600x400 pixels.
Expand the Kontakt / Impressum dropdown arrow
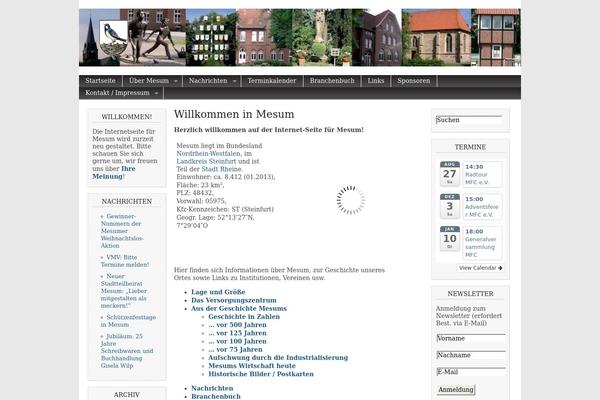click(x=156, y=93)
